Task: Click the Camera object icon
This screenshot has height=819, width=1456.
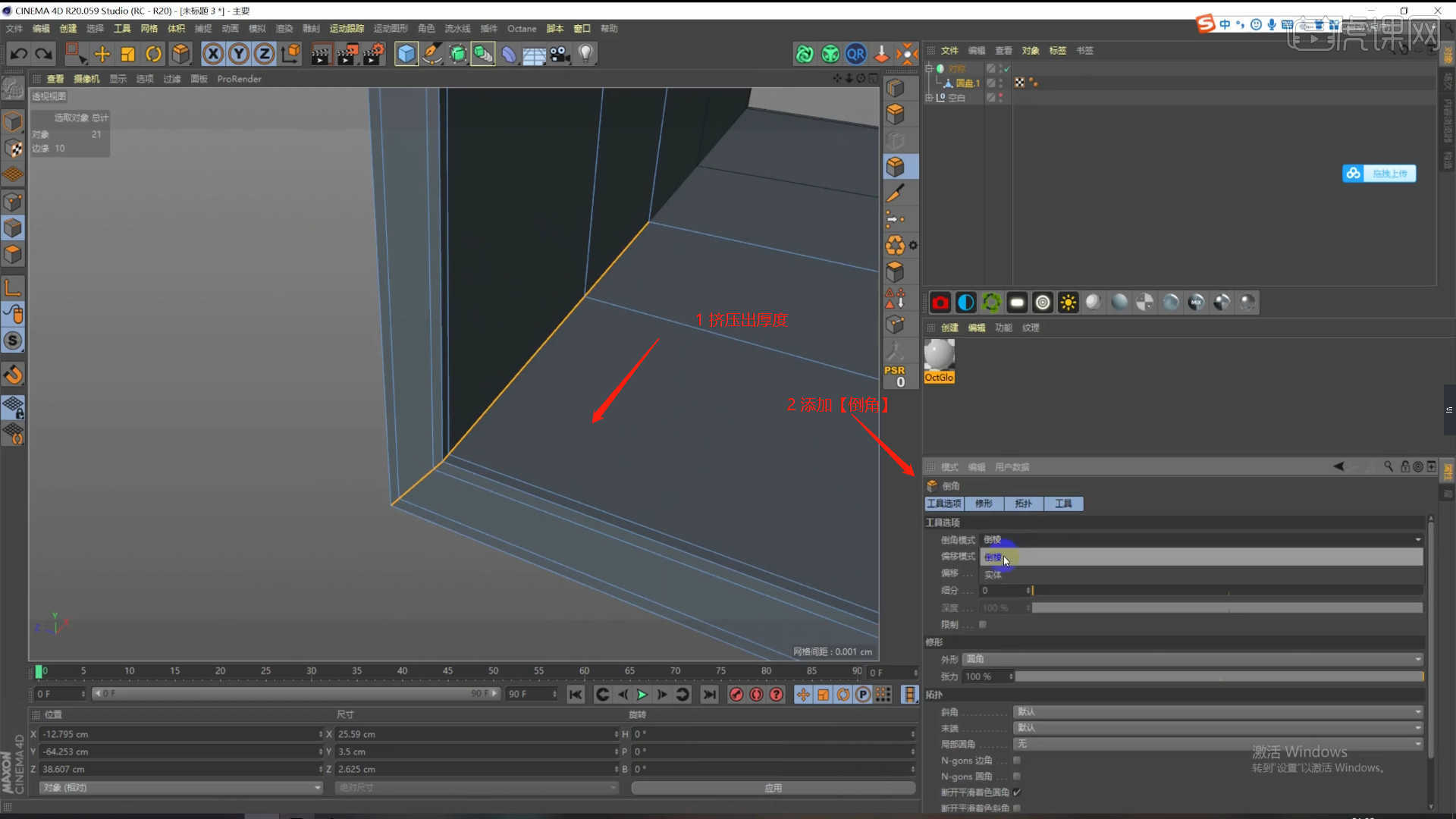Action: point(560,54)
